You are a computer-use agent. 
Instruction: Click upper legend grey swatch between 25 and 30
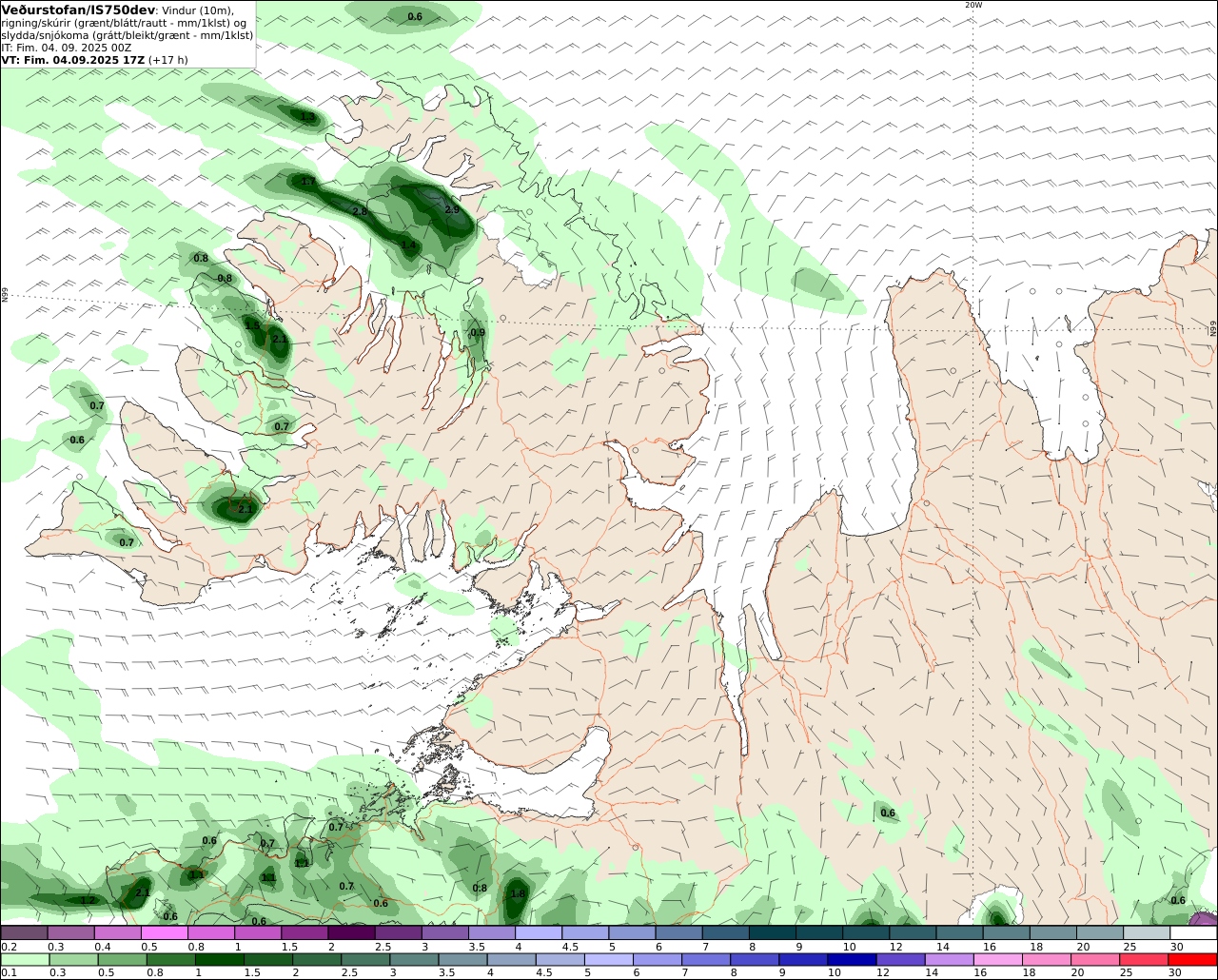click(x=1146, y=932)
